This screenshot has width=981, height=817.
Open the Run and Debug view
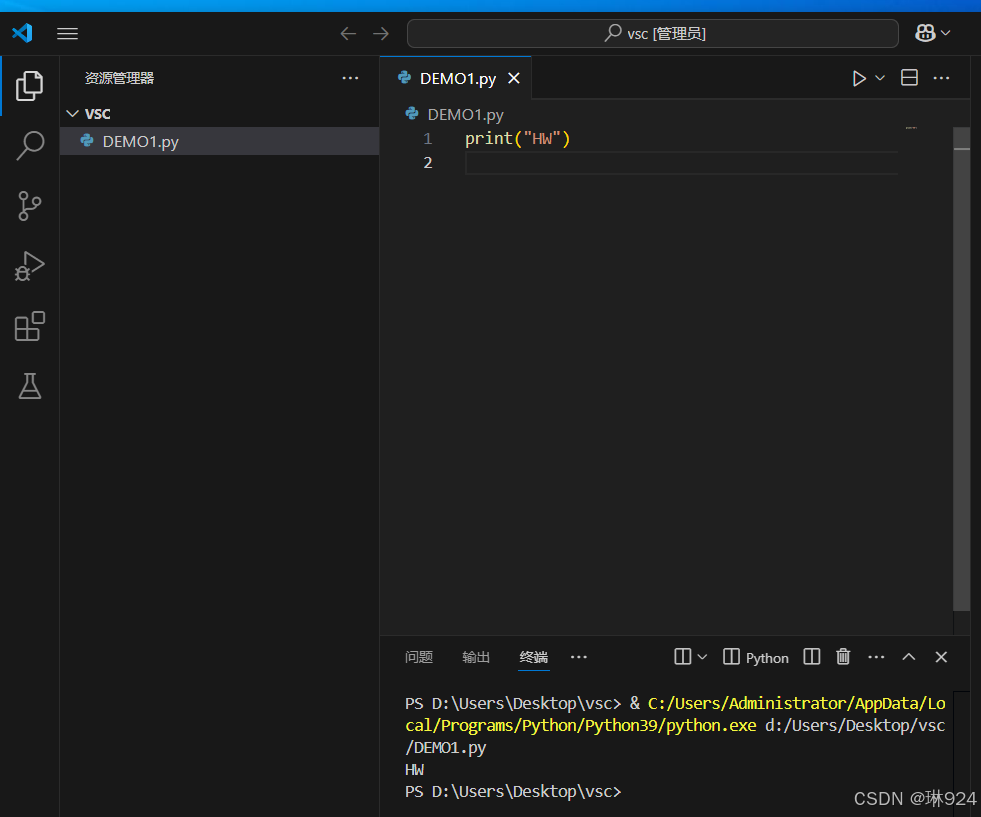click(x=29, y=266)
